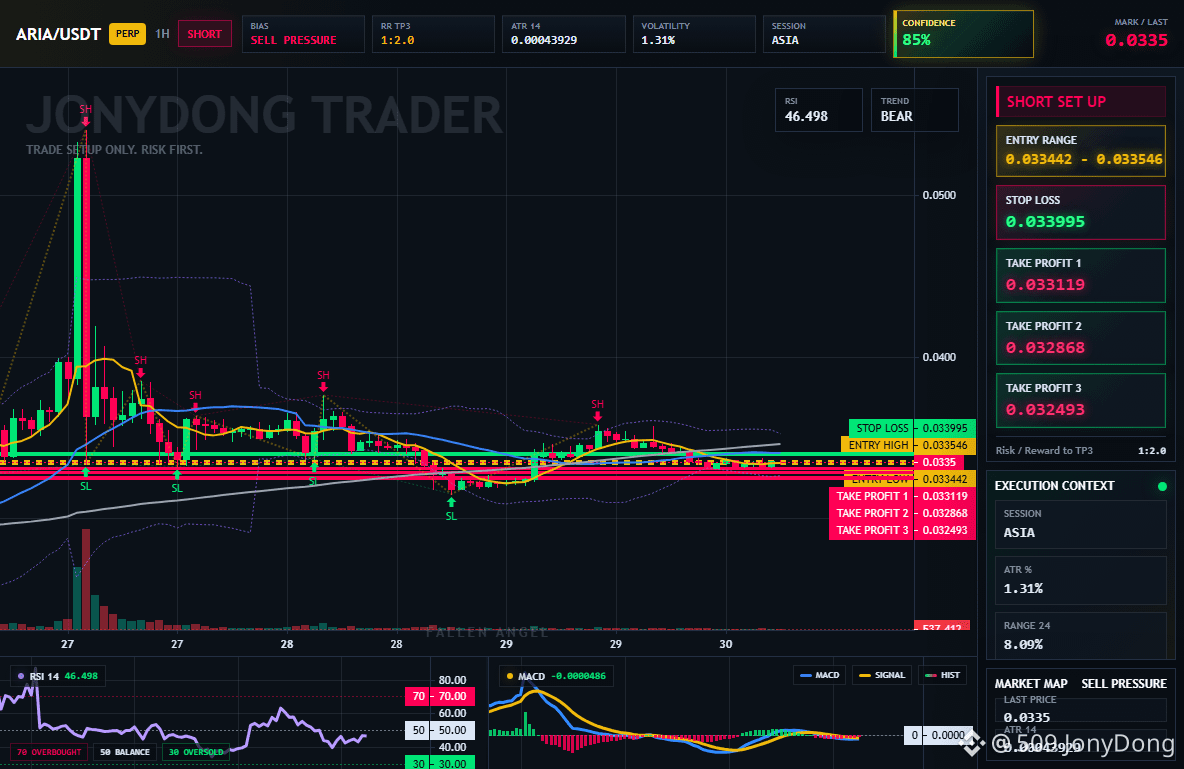The height and width of the screenshot is (769, 1184).
Task: Click the green 30.00 RSI level tag
Action: pyautogui.click(x=440, y=762)
